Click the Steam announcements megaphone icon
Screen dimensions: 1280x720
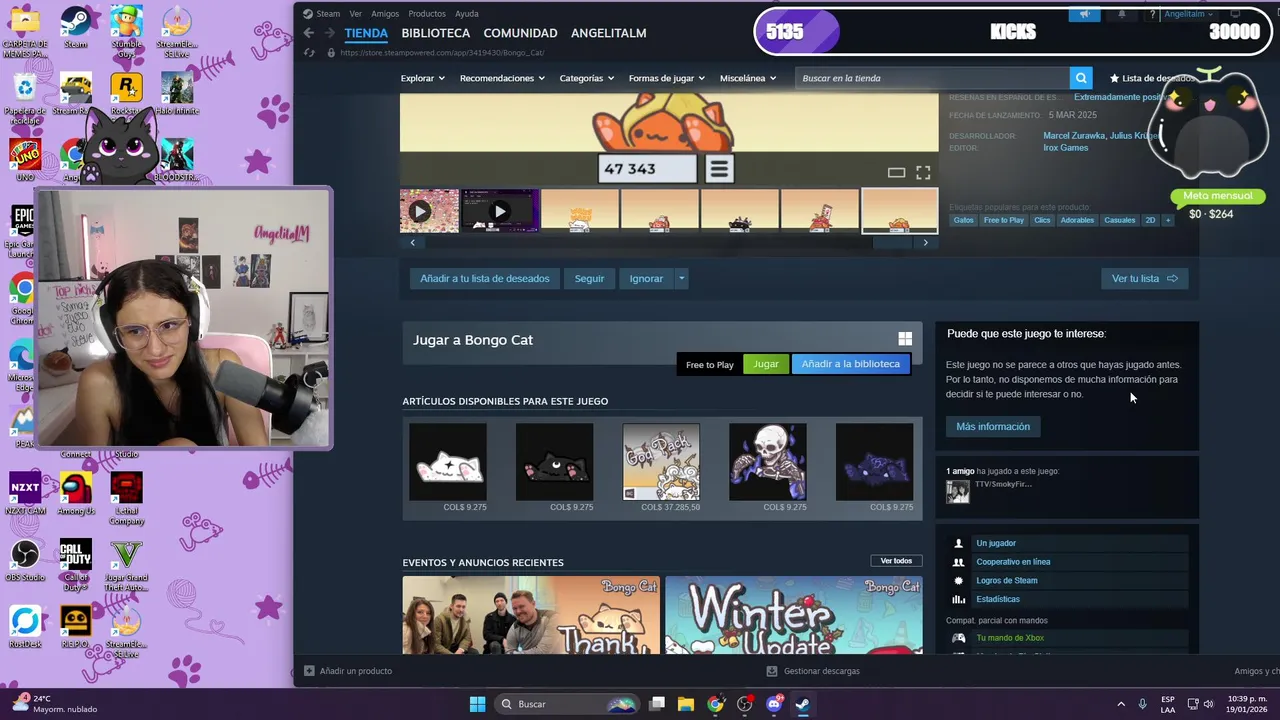tap(1084, 14)
